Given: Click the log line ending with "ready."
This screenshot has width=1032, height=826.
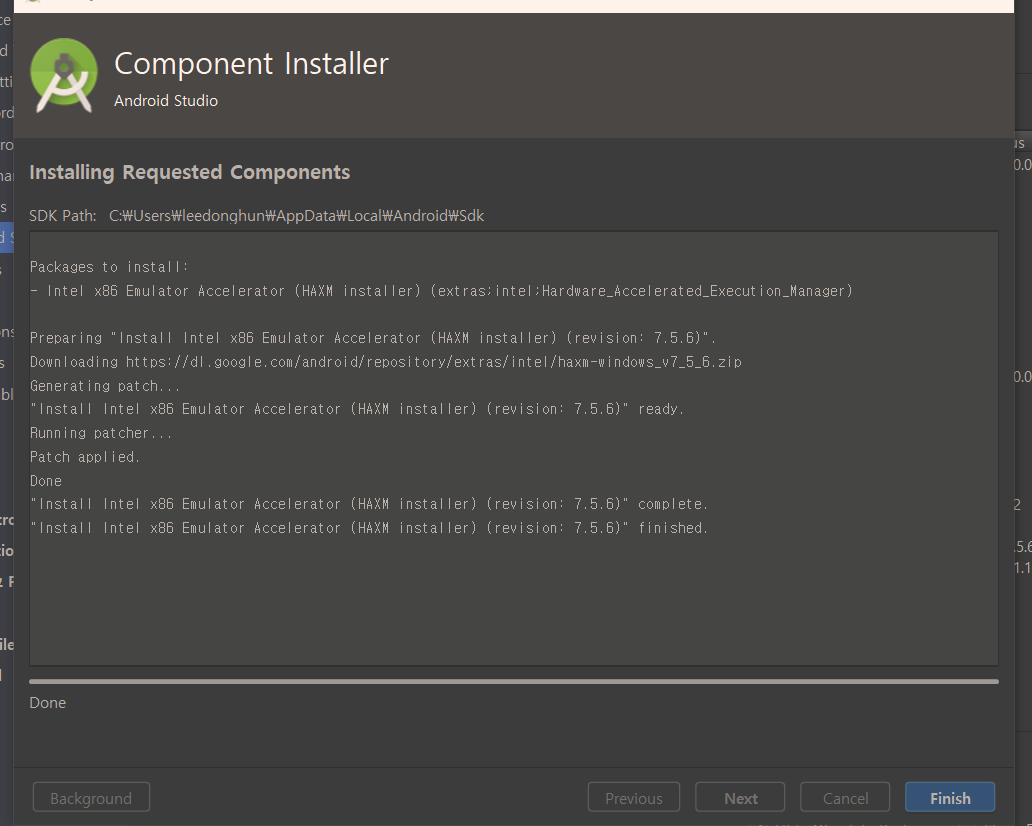Looking at the screenshot, I should (357, 409).
